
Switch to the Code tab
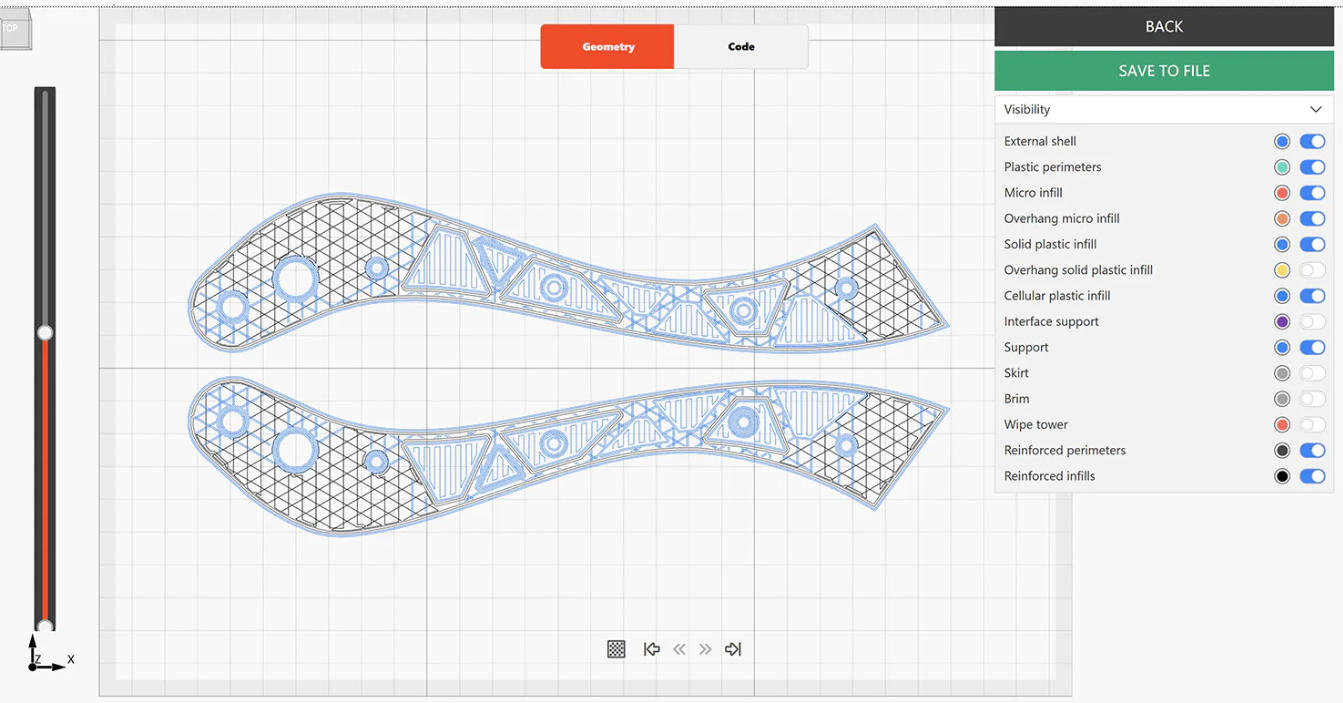741,46
